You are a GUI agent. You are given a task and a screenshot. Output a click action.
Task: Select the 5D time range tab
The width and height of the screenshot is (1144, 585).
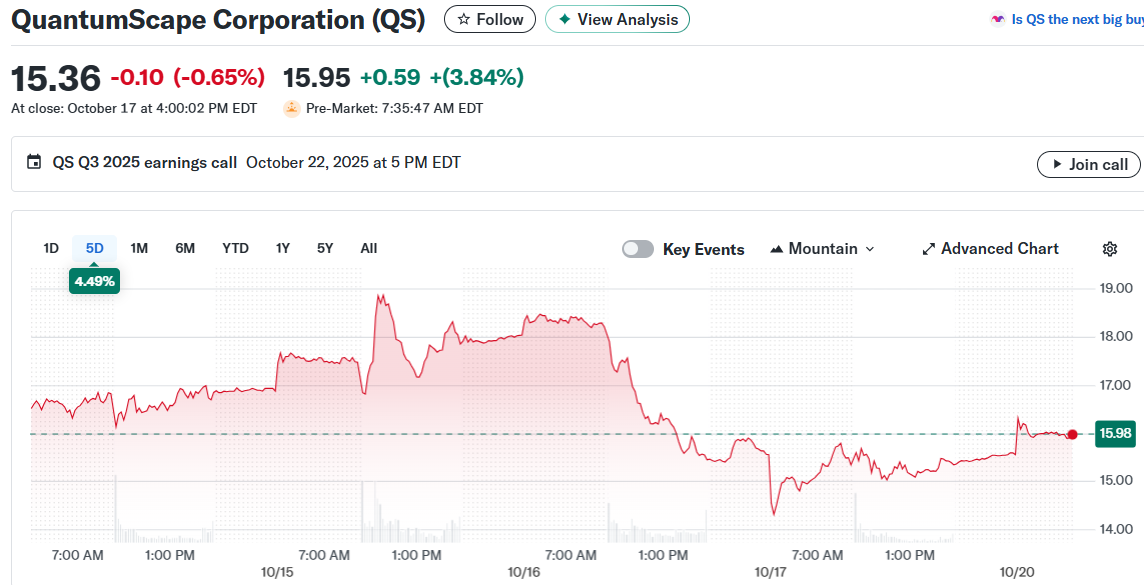point(94,248)
